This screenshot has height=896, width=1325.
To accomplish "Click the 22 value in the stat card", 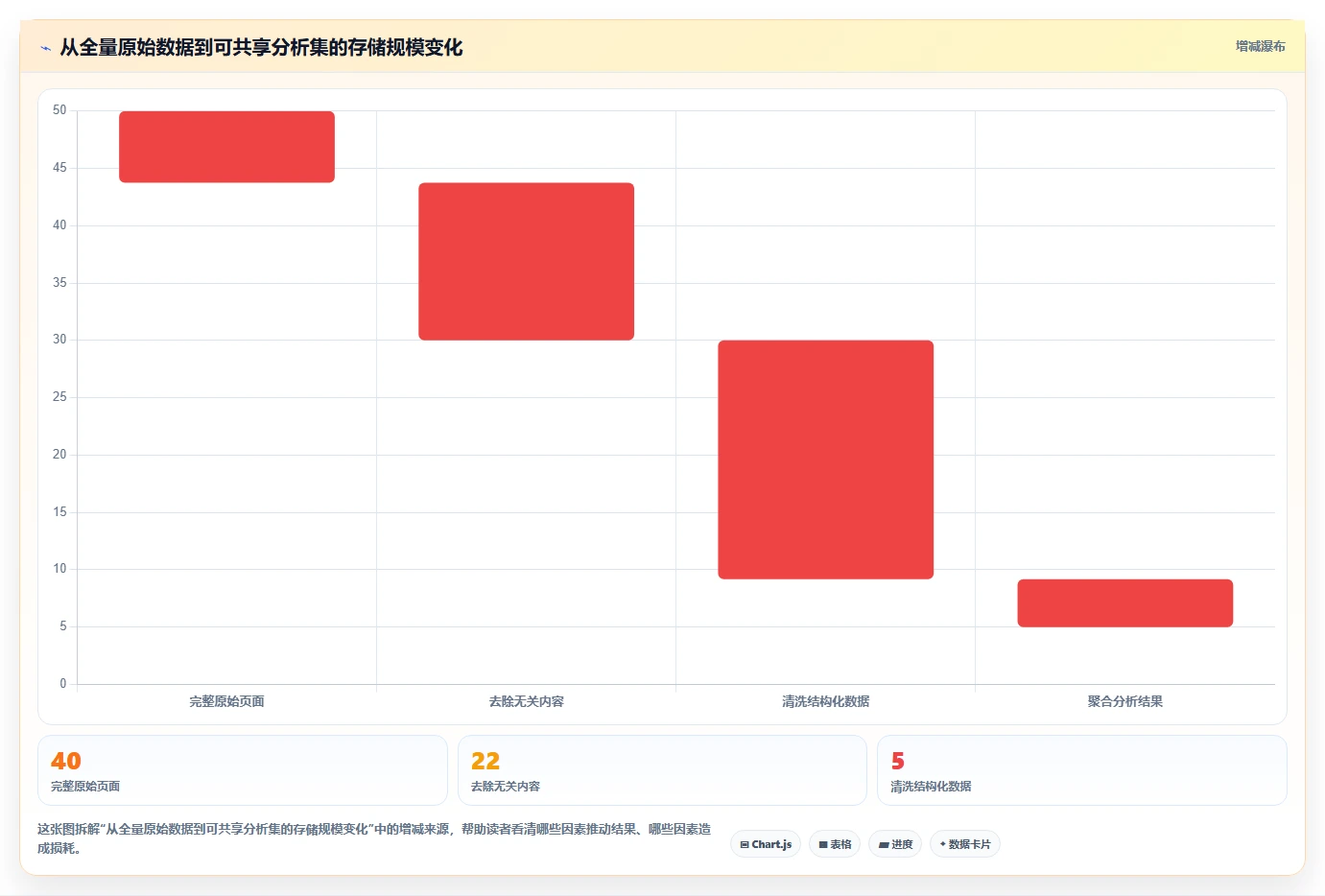I will point(485,761).
